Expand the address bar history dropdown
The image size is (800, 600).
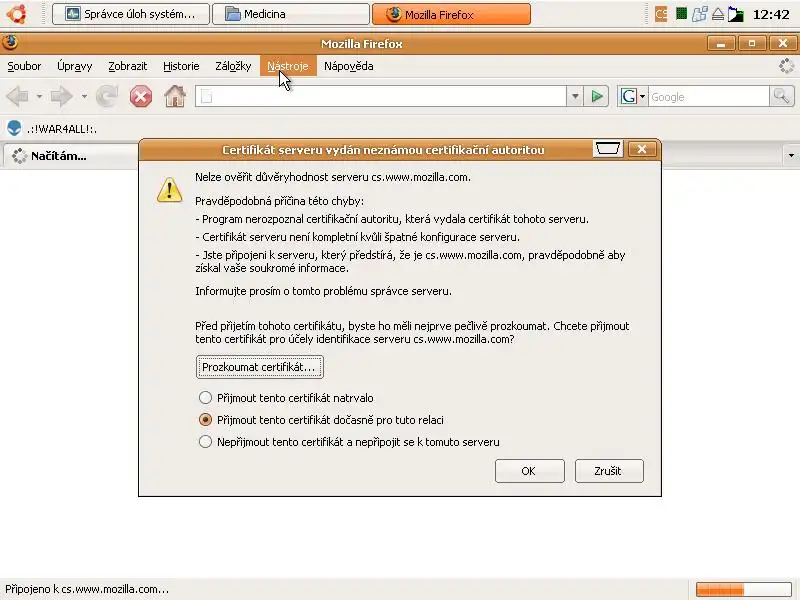[x=575, y=96]
